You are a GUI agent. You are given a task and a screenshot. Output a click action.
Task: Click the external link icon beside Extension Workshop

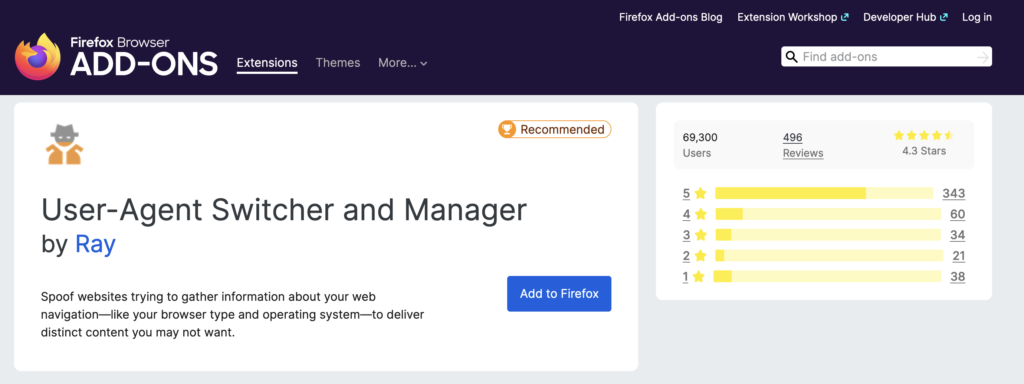tap(844, 18)
